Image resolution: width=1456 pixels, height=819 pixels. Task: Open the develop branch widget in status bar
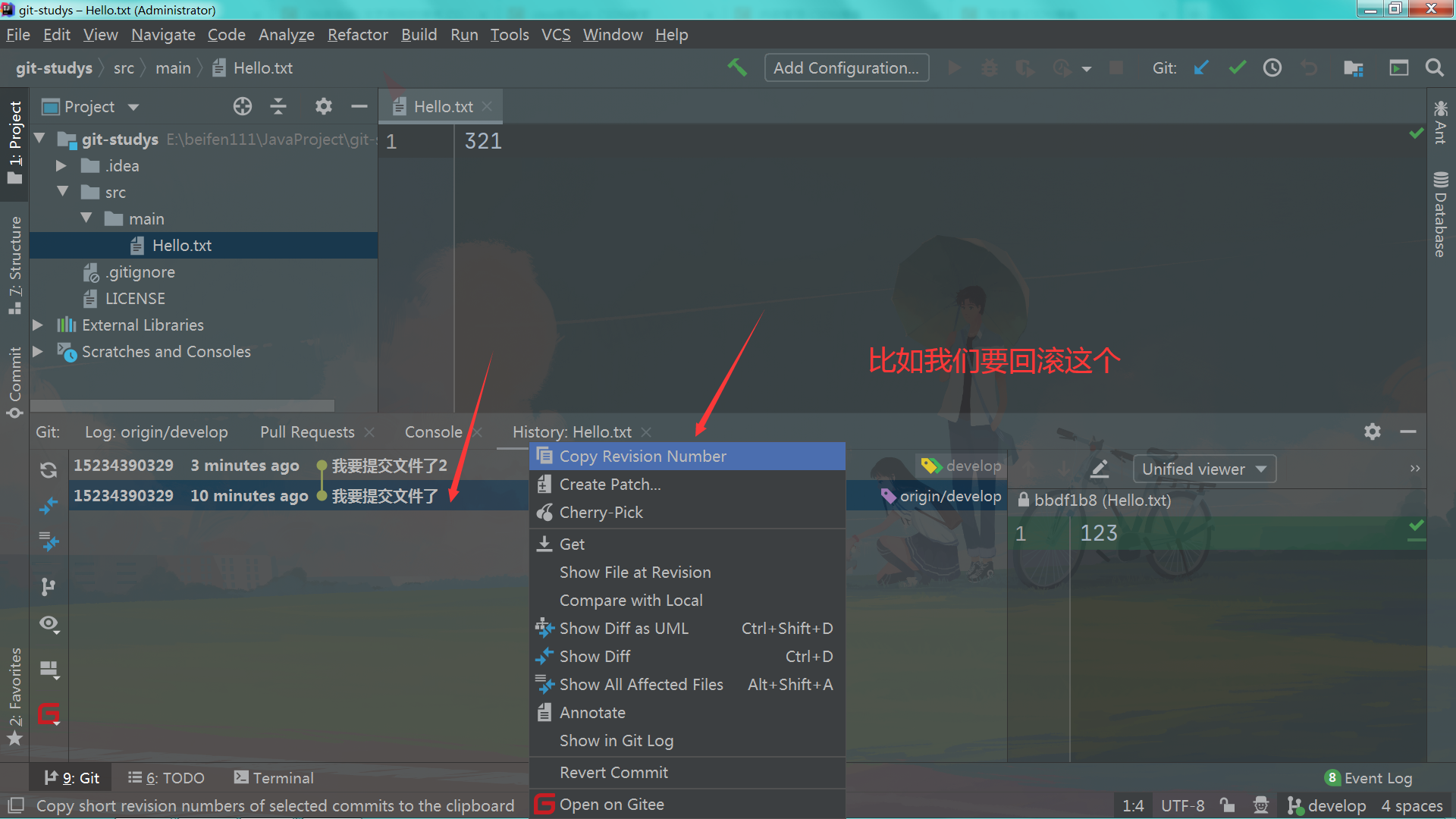[x=1327, y=805]
